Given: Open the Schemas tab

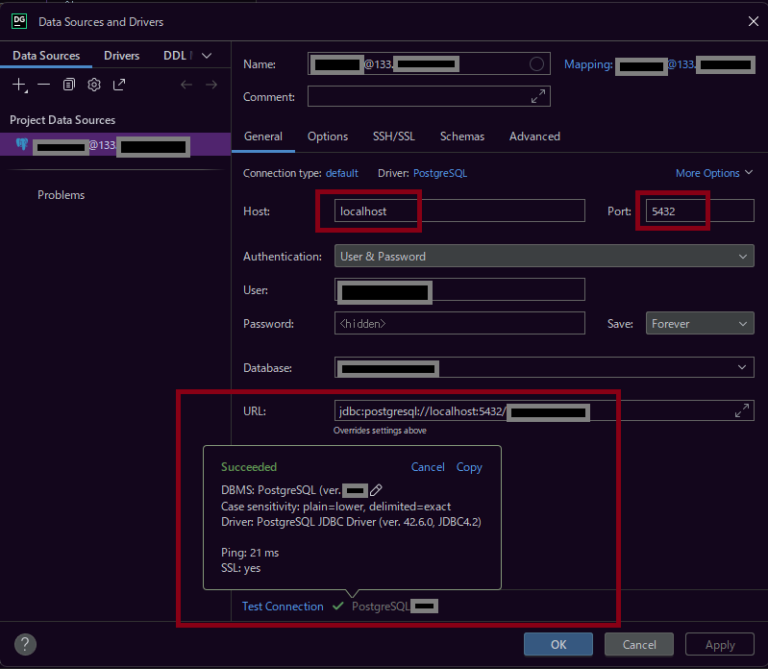Looking at the screenshot, I should pyautogui.click(x=462, y=137).
